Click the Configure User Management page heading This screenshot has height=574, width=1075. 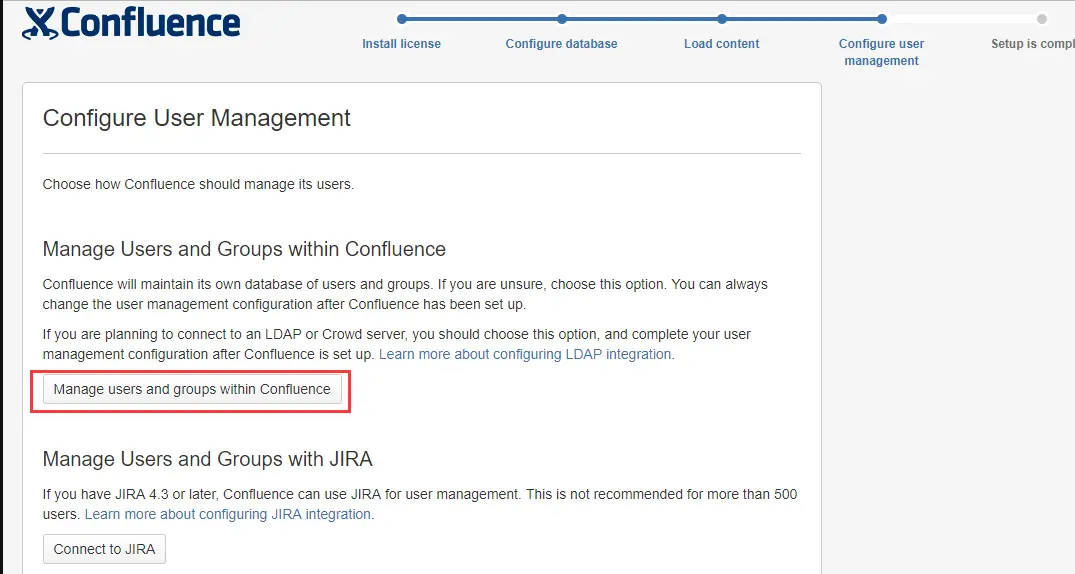(197, 118)
